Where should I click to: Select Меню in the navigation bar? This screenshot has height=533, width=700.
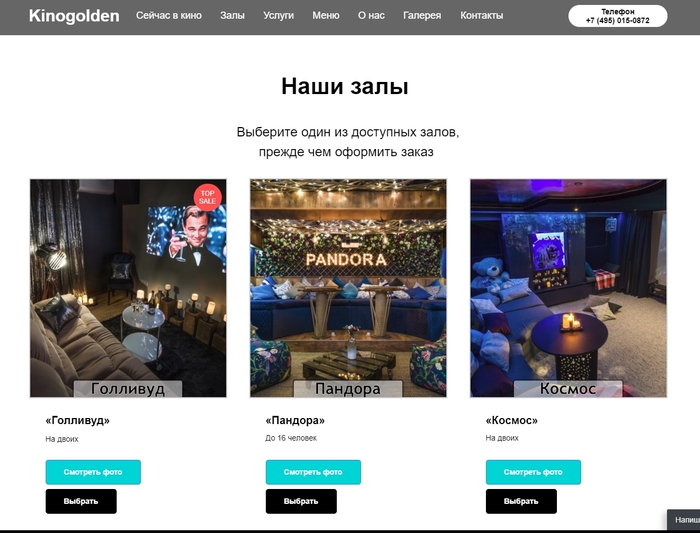point(326,16)
